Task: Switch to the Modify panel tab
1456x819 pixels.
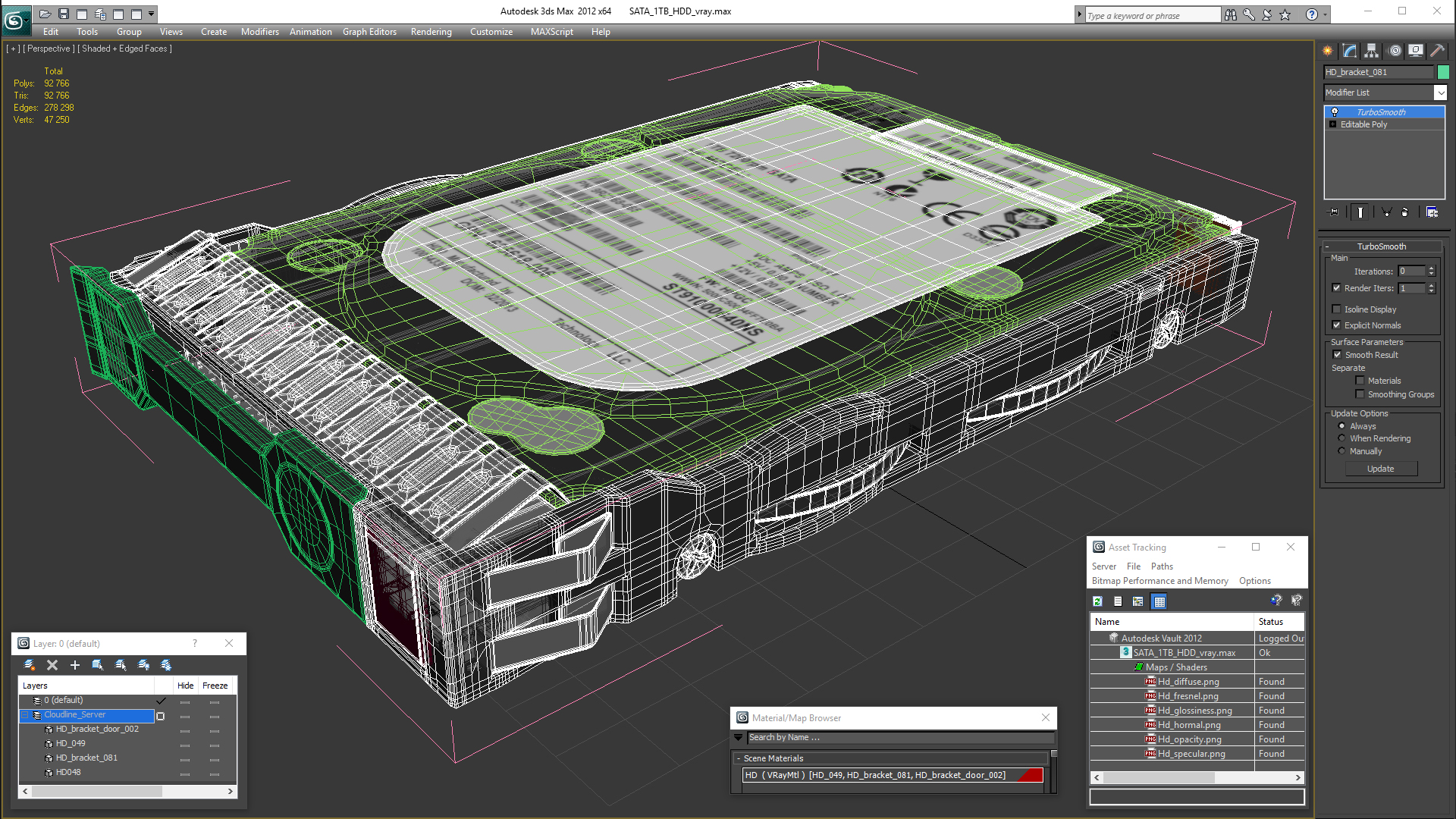Action: (x=1350, y=51)
